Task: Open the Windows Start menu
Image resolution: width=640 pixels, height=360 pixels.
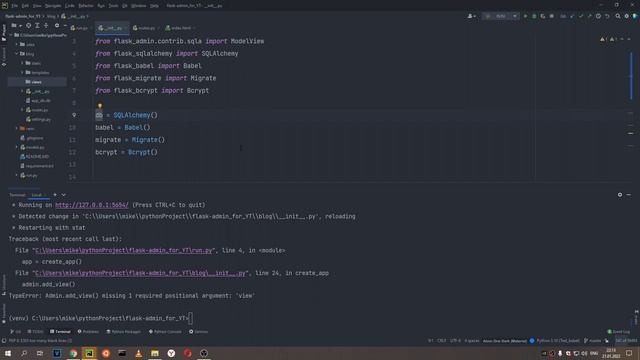Action: coord(8,353)
